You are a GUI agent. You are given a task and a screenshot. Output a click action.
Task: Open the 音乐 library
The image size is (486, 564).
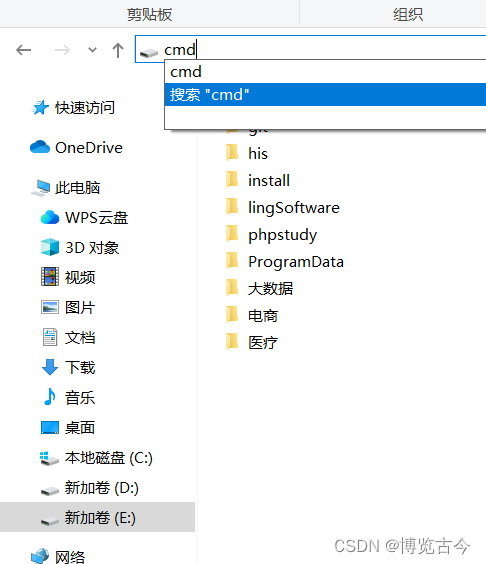[x=80, y=398]
